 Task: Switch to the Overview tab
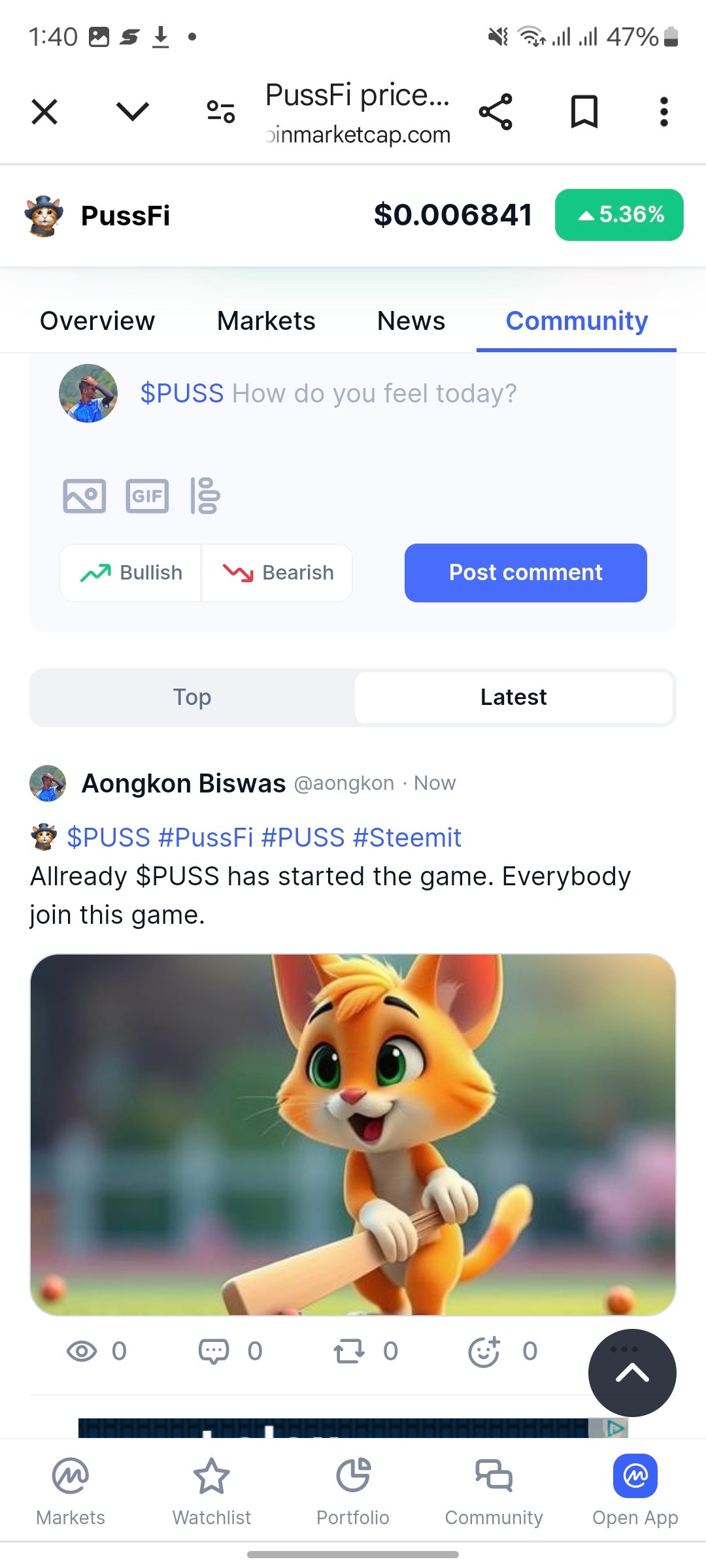[x=97, y=321]
